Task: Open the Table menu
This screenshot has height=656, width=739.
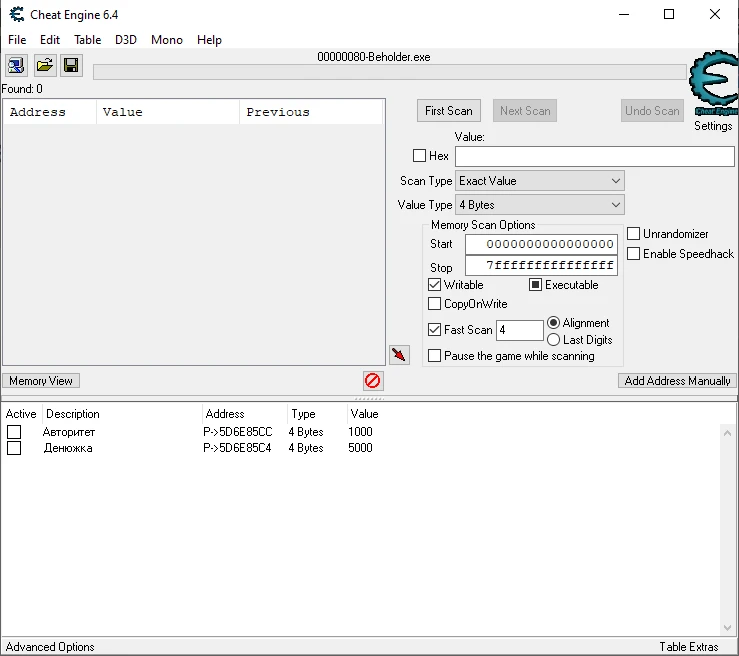Action: 88,40
